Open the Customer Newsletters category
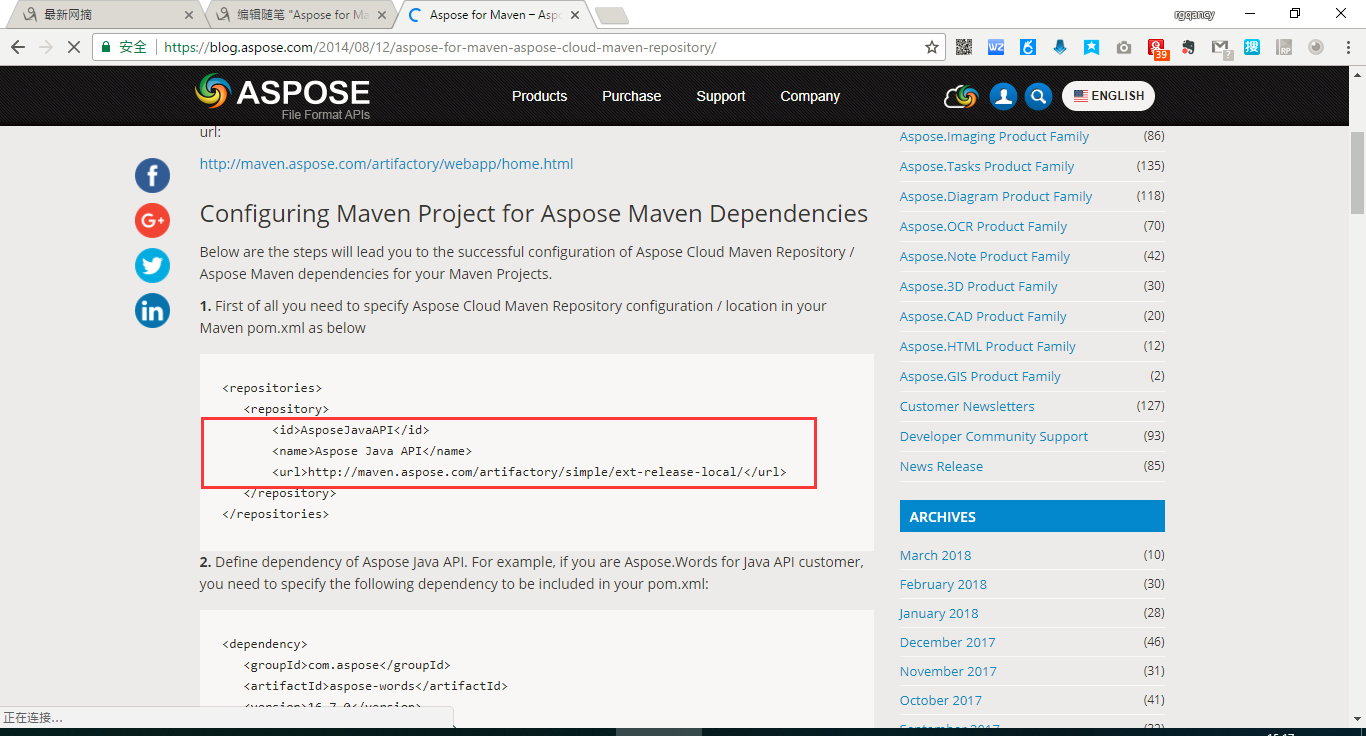This screenshot has width=1366, height=736. click(x=967, y=406)
